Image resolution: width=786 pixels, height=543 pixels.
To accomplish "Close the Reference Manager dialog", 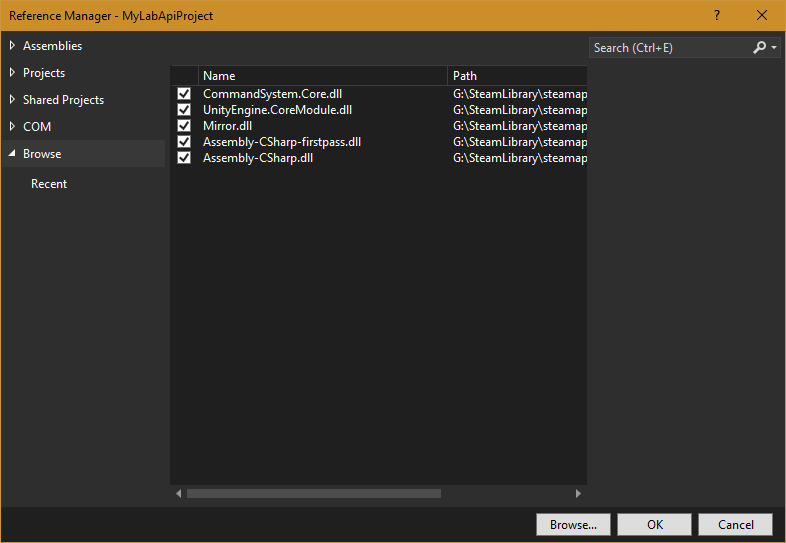I will (761, 16).
